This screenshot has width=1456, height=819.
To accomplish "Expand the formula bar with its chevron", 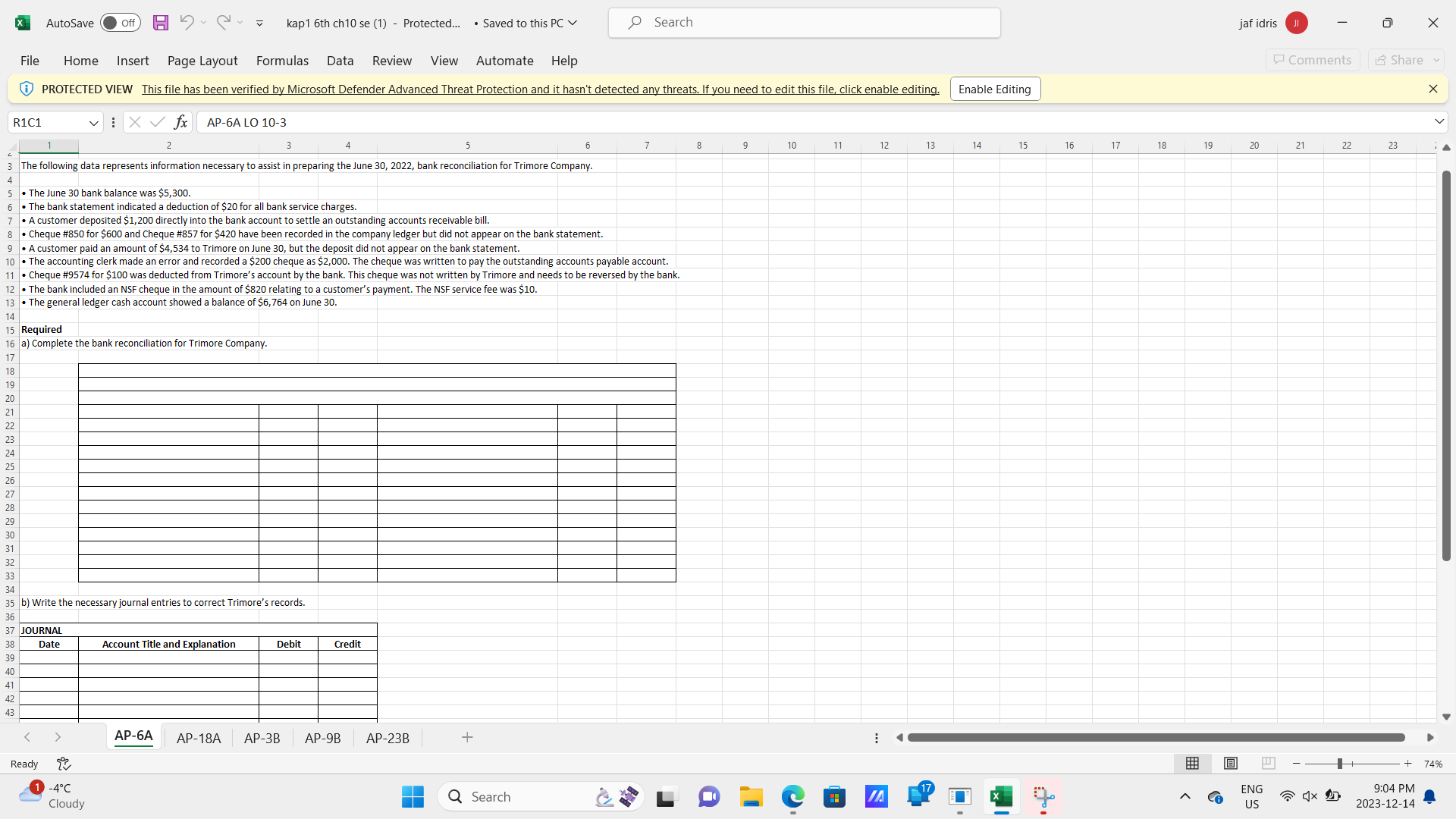I will [x=1439, y=121].
